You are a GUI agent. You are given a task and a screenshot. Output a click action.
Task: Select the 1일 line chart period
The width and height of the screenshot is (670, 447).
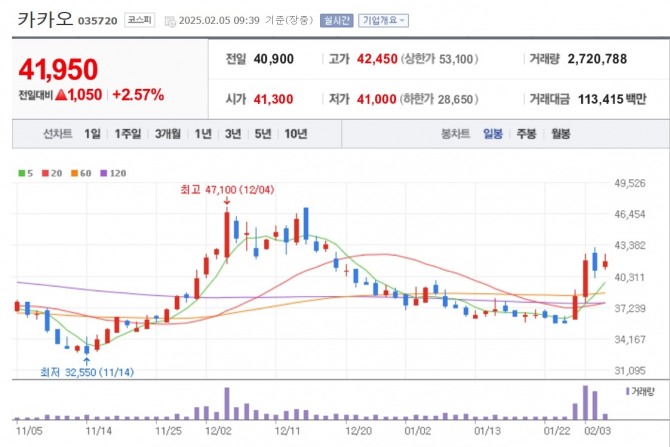pyautogui.click(x=92, y=134)
